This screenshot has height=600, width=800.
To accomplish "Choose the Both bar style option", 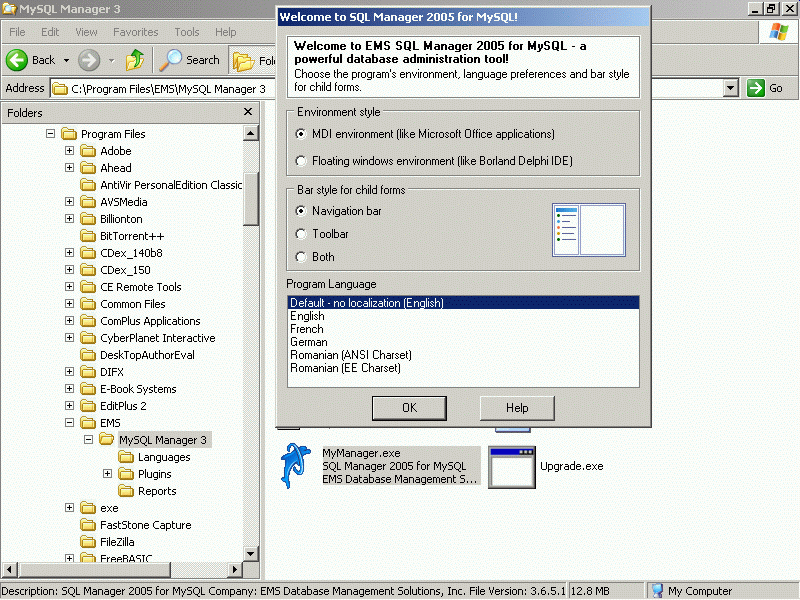I will point(301,257).
